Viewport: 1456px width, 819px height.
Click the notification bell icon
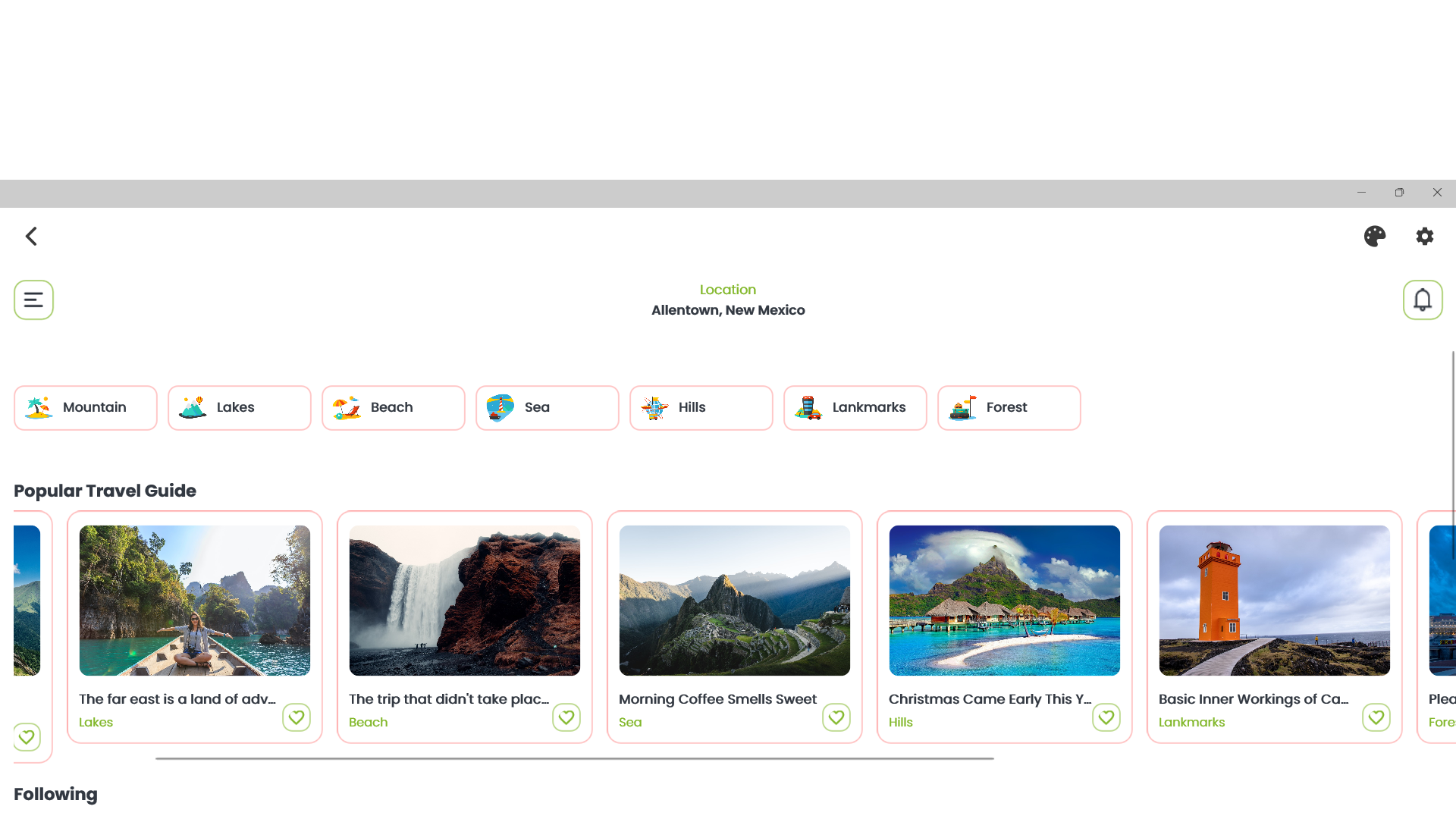(x=1422, y=300)
